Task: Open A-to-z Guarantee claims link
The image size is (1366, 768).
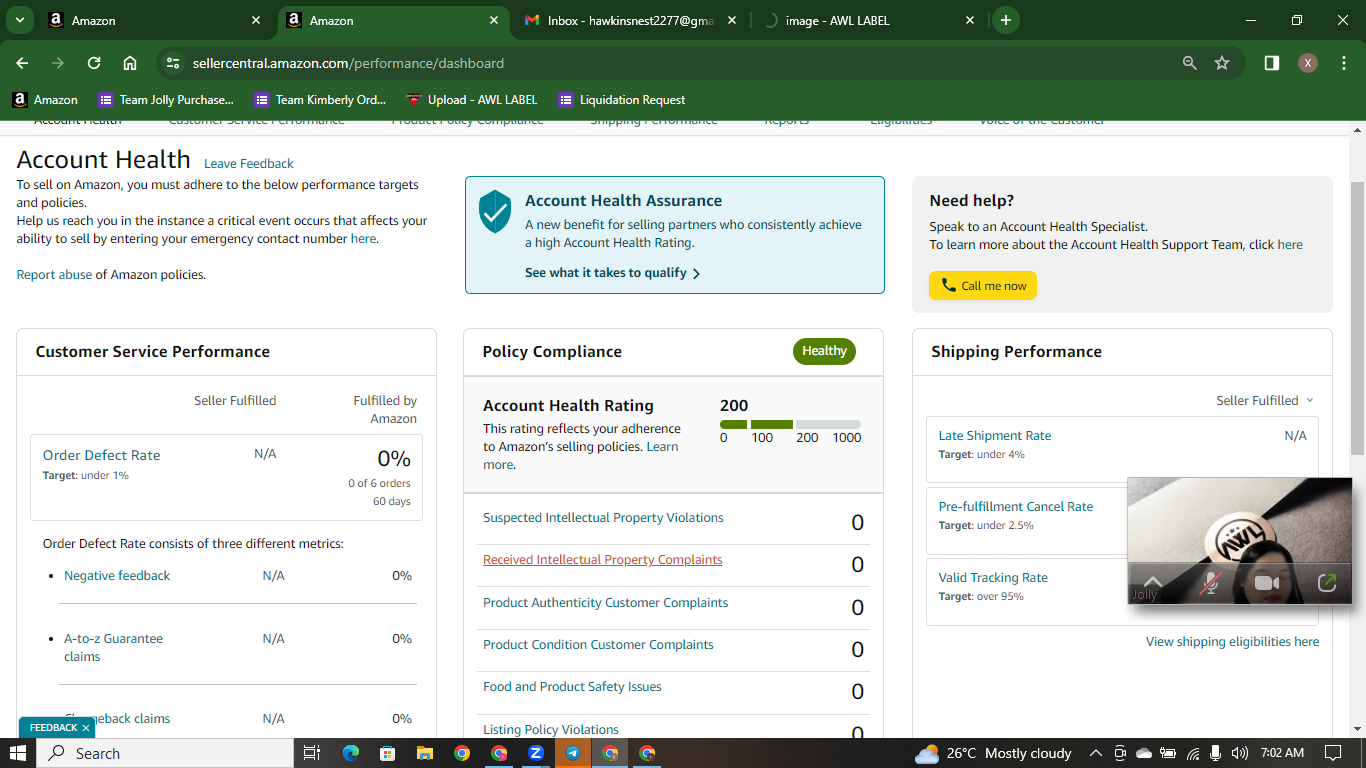Action: click(113, 648)
